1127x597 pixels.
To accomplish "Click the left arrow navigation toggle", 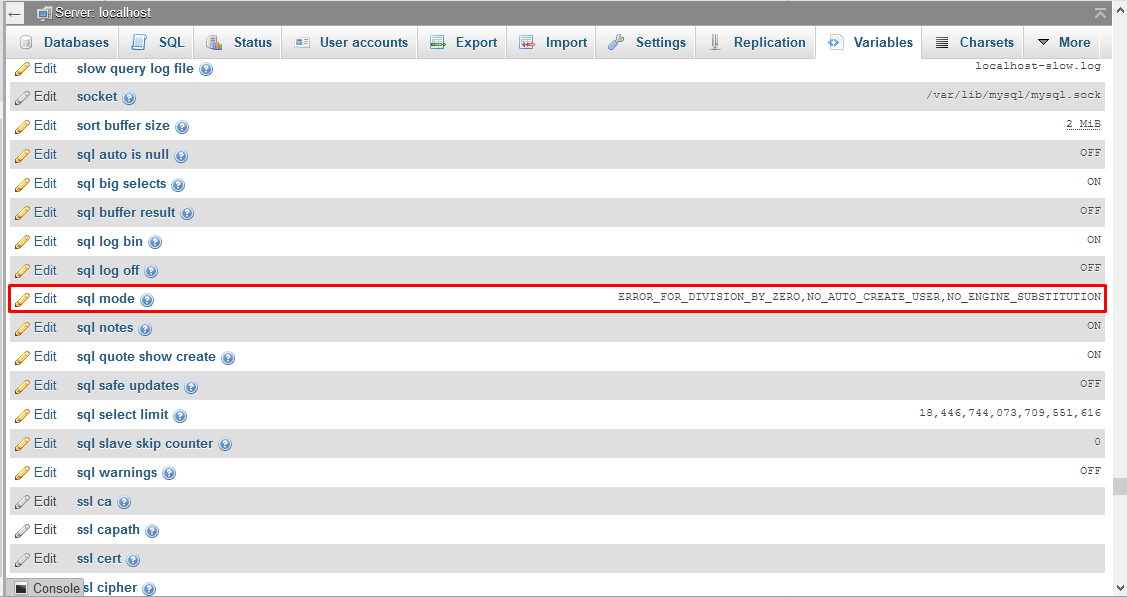I will 15,13.
